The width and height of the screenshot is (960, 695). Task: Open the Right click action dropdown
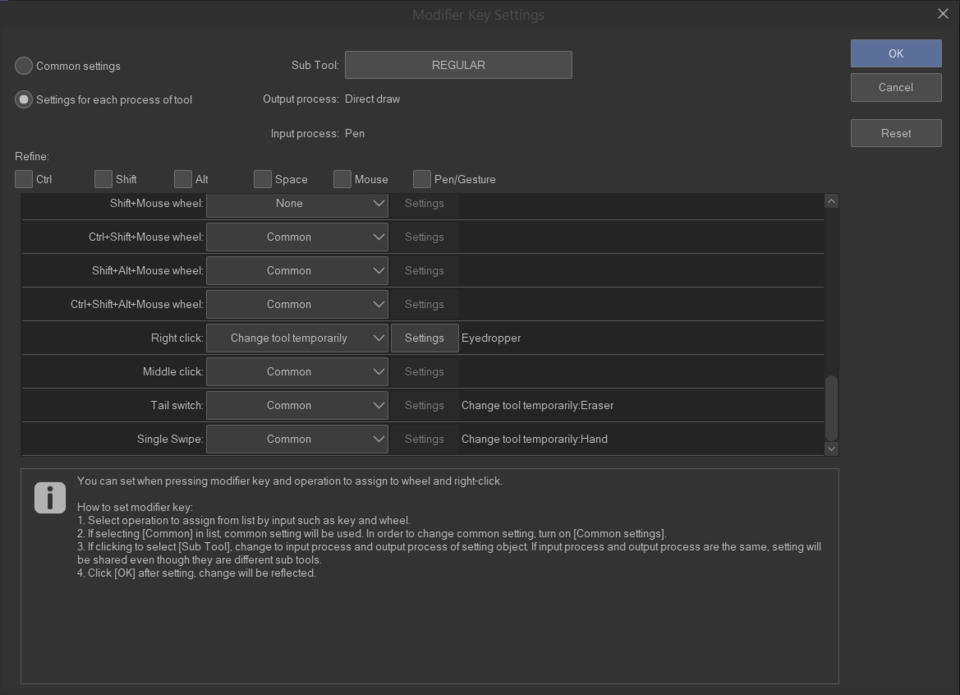tap(297, 338)
